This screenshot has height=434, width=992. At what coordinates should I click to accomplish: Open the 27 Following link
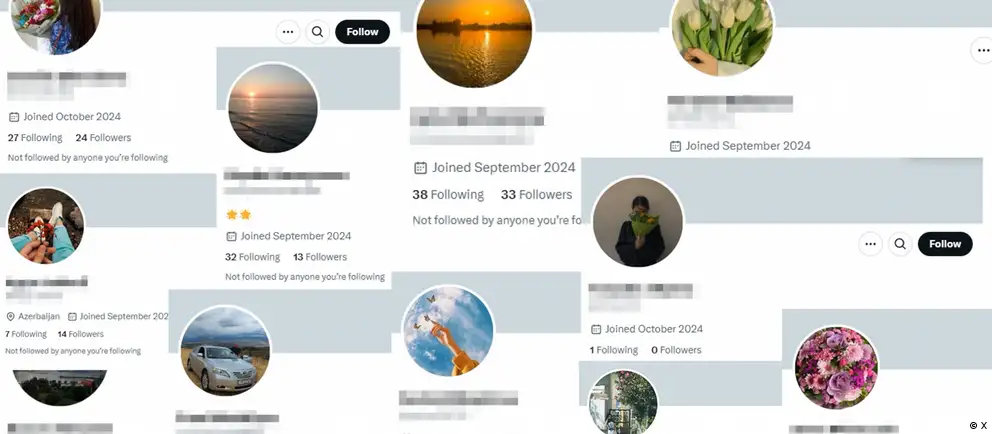click(35, 137)
